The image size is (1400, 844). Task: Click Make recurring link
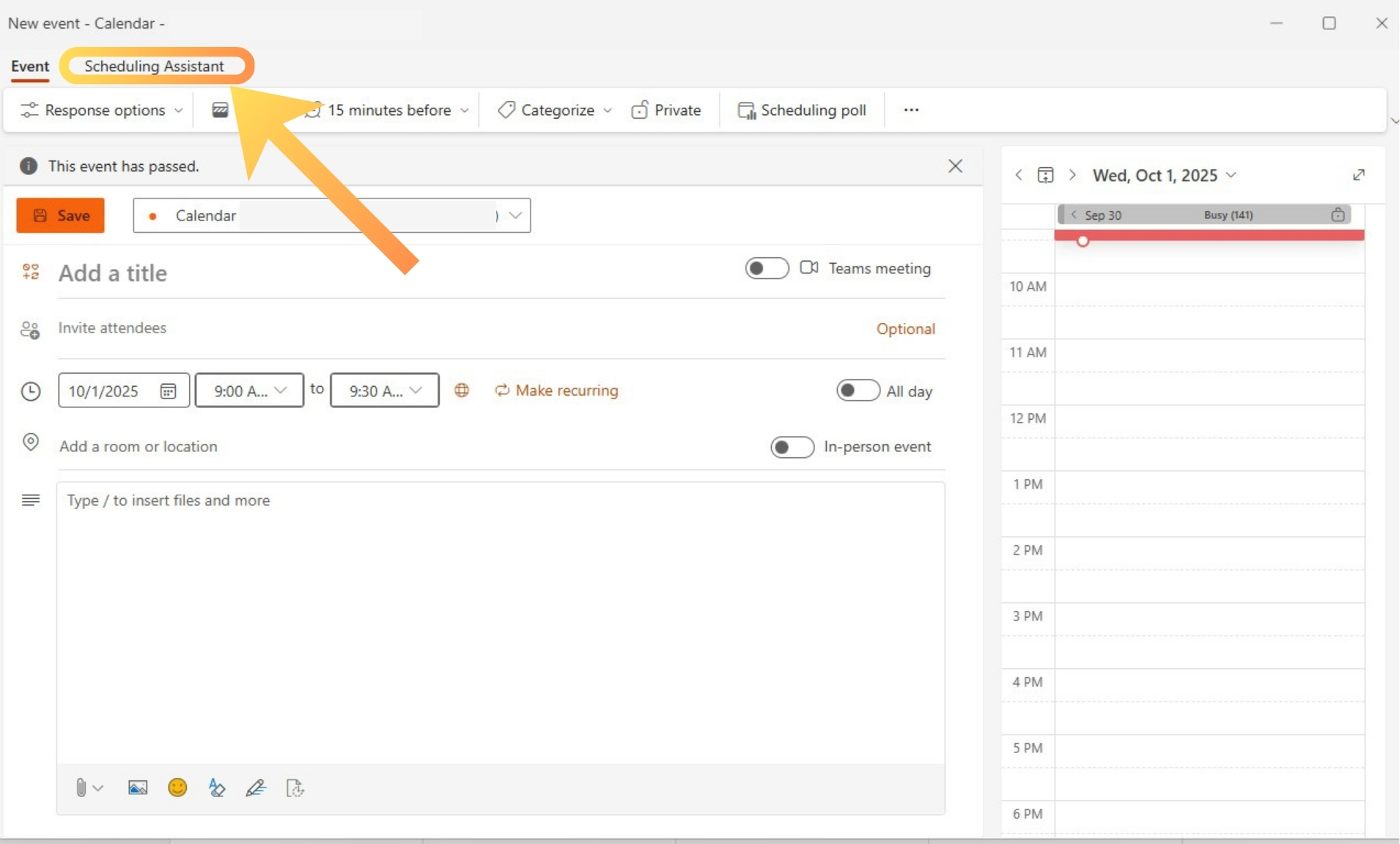(557, 390)
